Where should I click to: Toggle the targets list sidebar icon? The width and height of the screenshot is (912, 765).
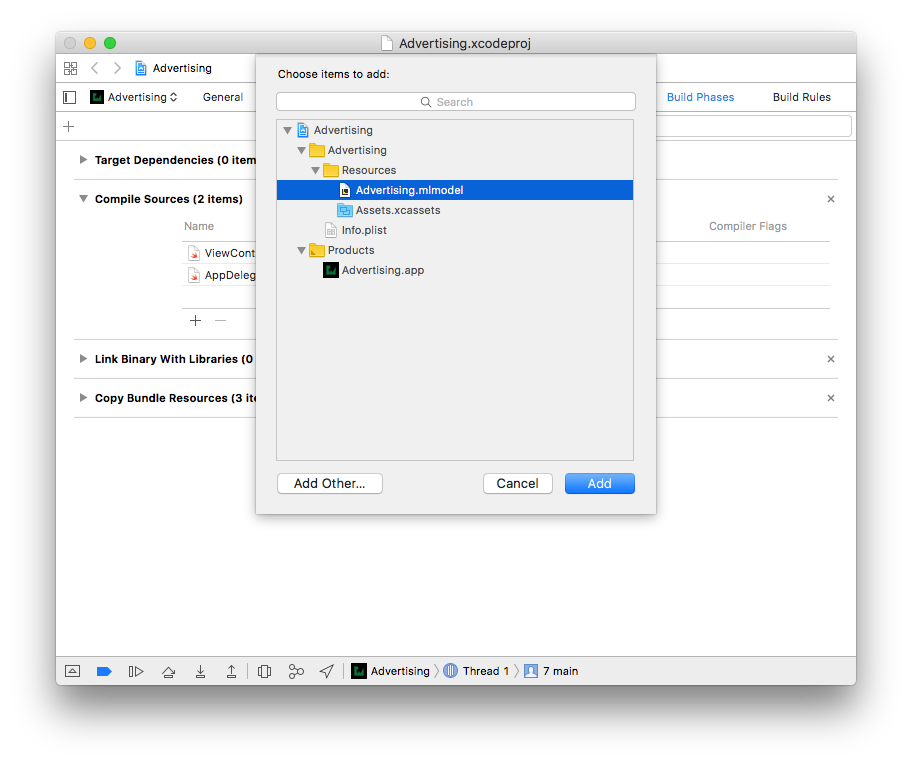(69, 97)
